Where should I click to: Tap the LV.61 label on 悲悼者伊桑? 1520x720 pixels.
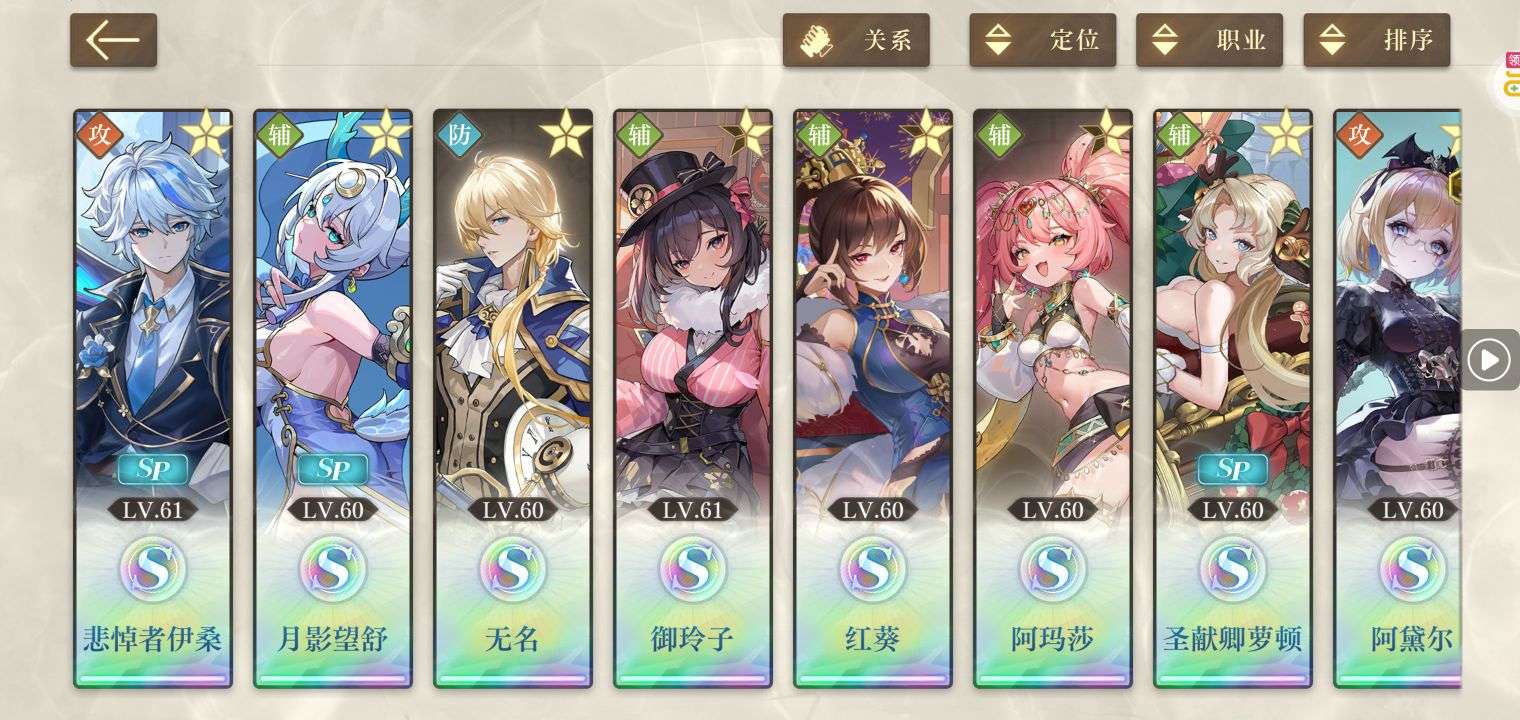tap(153, 510)
